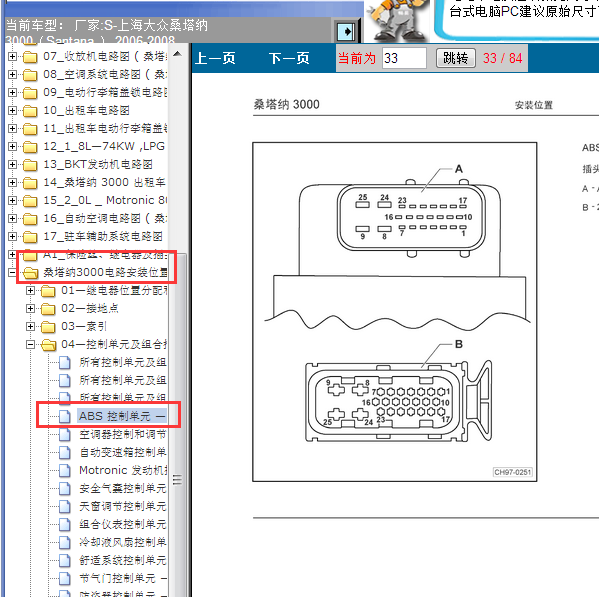The width and height of the screenshot is (599, 597).
Task: Open the Motronic 发动机 document
Action: 123,471
